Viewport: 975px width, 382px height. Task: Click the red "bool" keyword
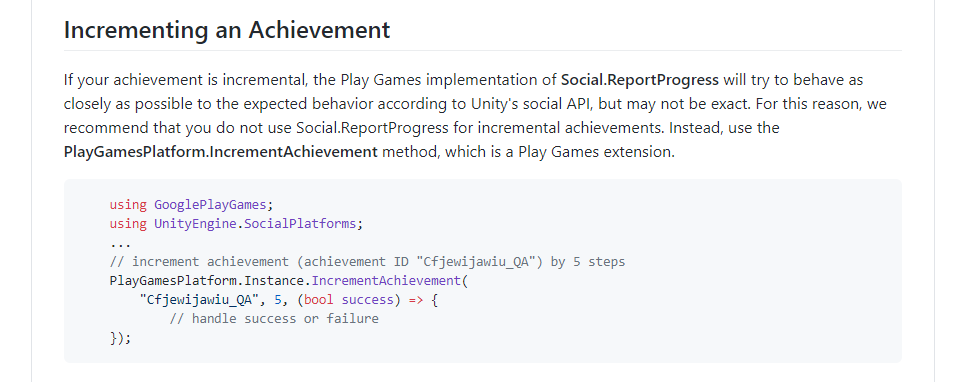coord(319,300)
